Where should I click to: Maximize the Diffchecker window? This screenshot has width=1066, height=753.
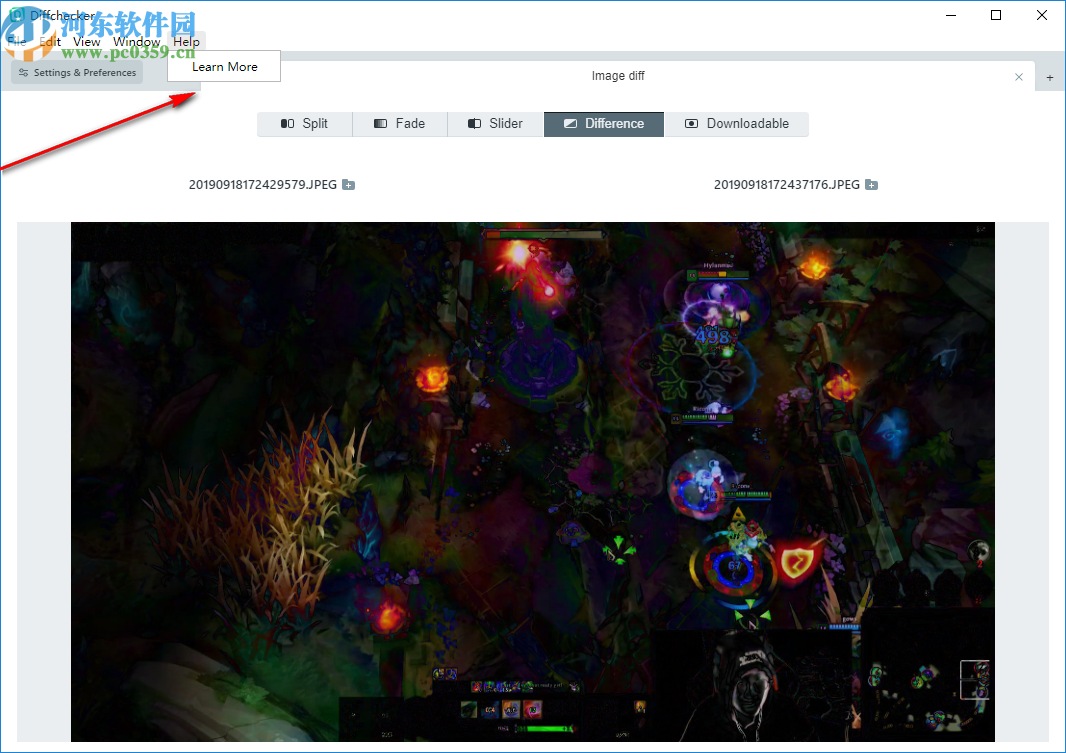click(x=996, y=15)
